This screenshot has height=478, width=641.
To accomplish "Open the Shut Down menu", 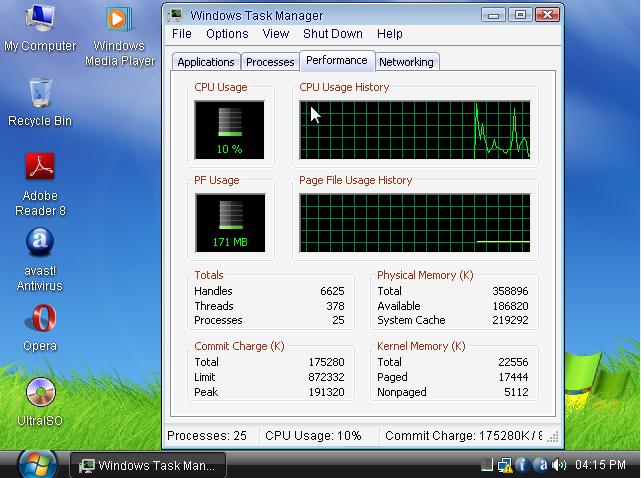I will click(332, 34).
